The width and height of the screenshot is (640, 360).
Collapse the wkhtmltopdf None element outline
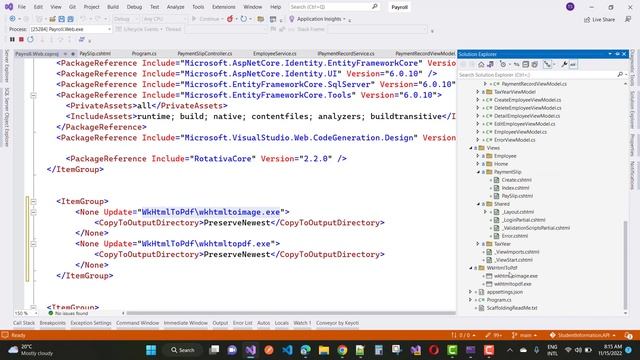[33, 244]
